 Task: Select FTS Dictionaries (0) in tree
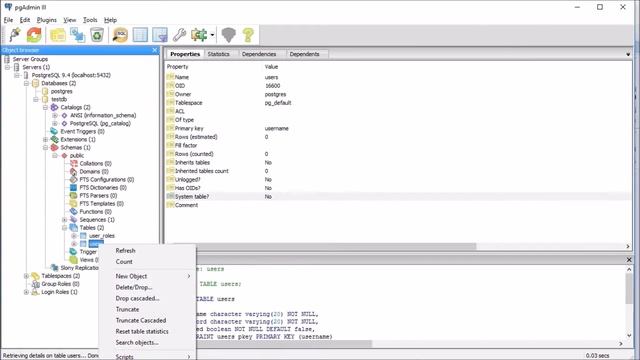(x=103, y=188)
